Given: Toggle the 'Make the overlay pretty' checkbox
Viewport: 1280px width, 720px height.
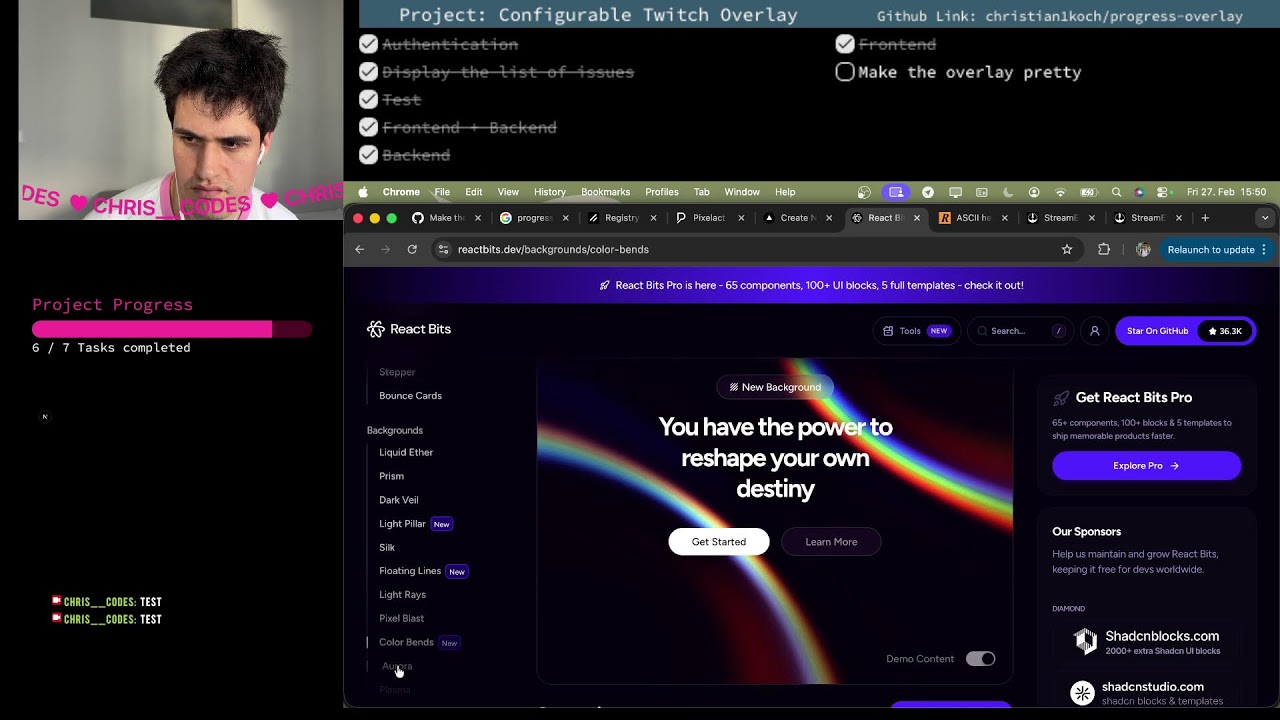Looking at the screenshot, I should click(845, 72).
